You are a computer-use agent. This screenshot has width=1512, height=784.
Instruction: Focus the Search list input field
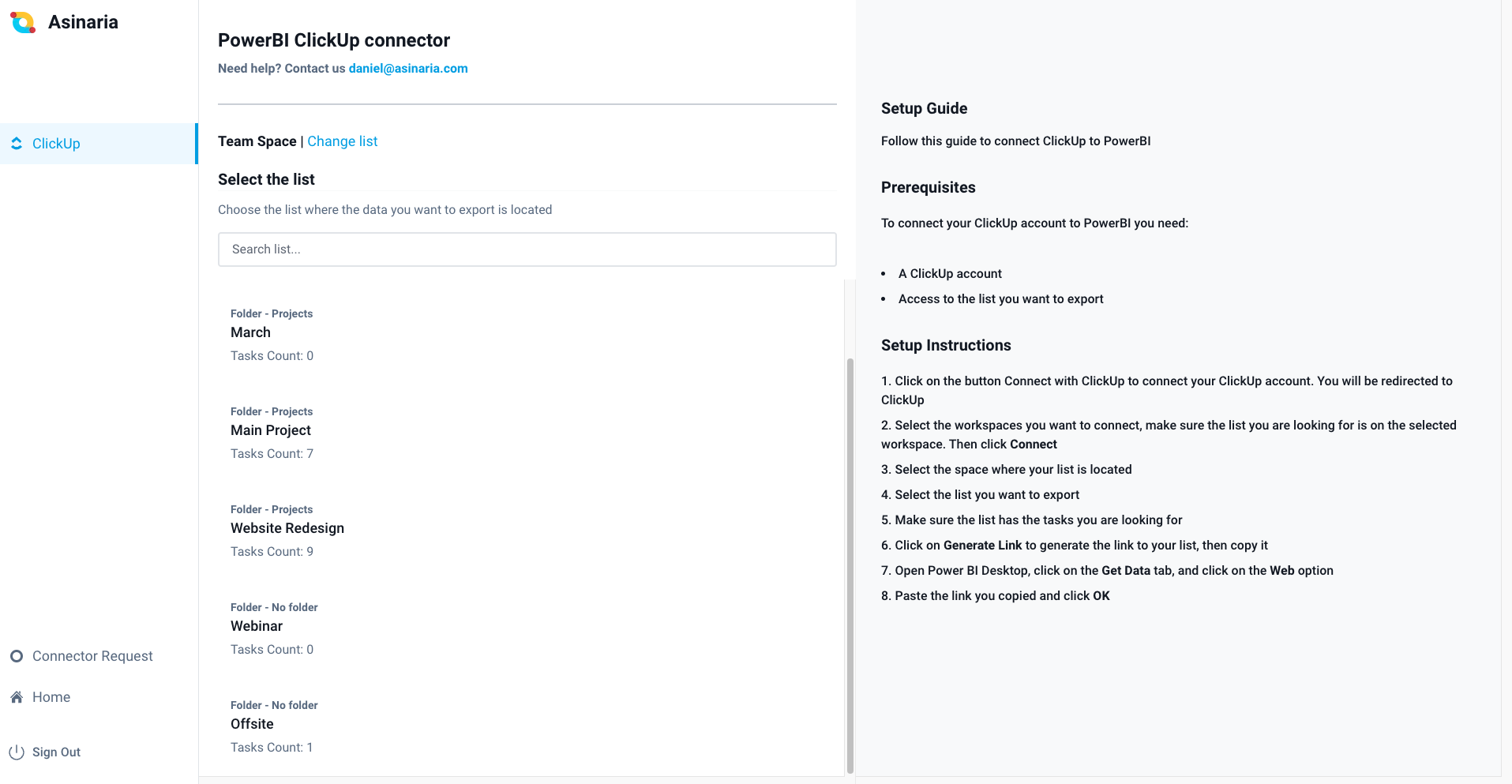pos(527,249)
